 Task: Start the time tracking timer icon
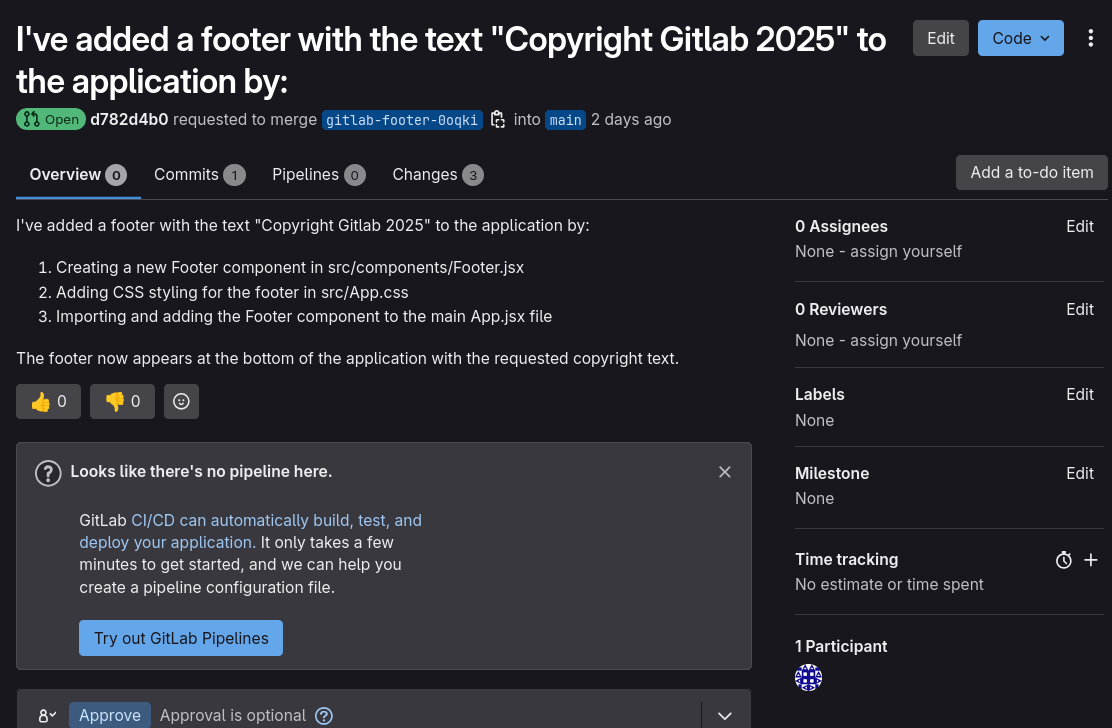1063,560
